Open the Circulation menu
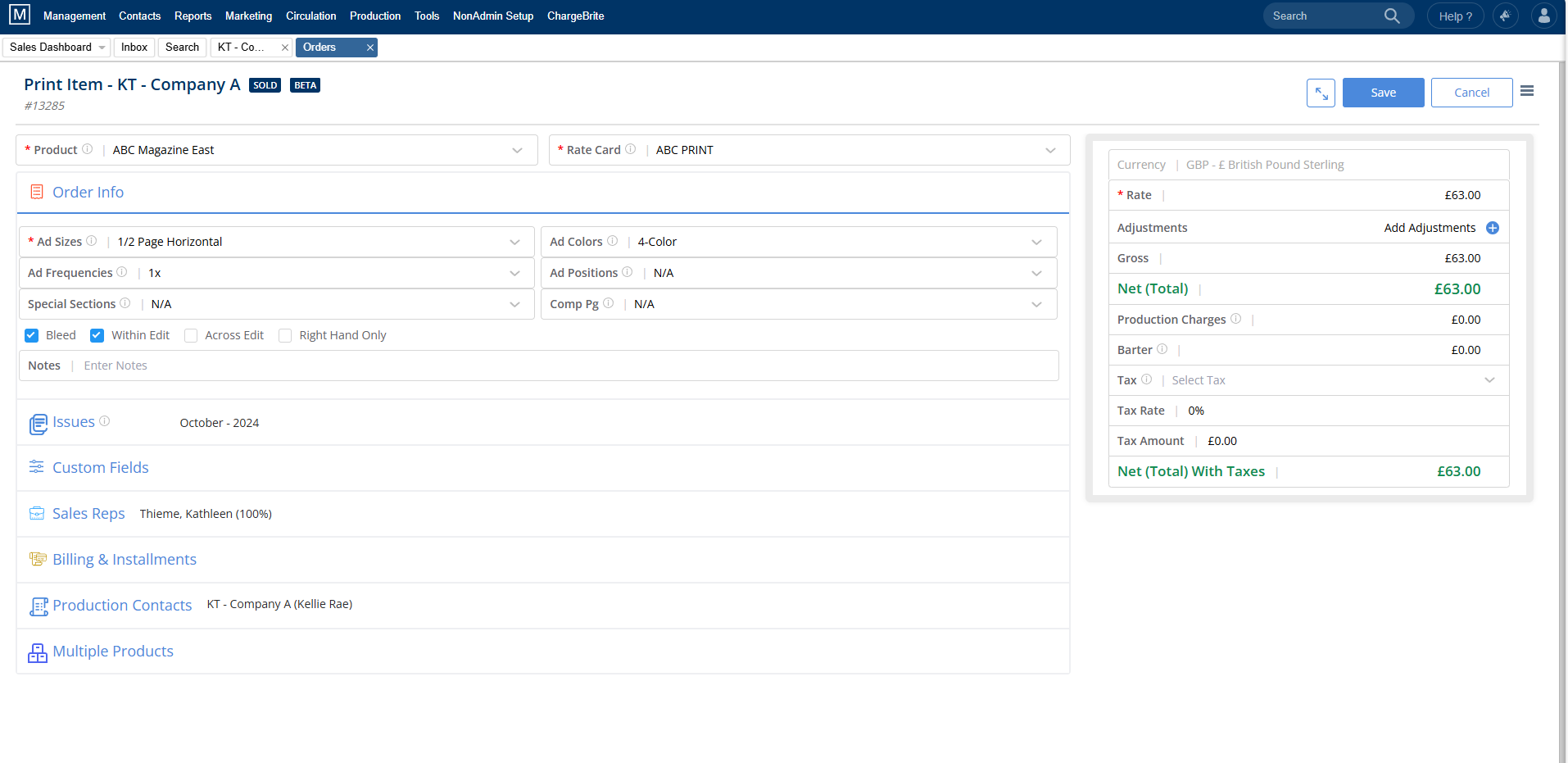This screenshot has height=763, width=1568. coord(310,16)
